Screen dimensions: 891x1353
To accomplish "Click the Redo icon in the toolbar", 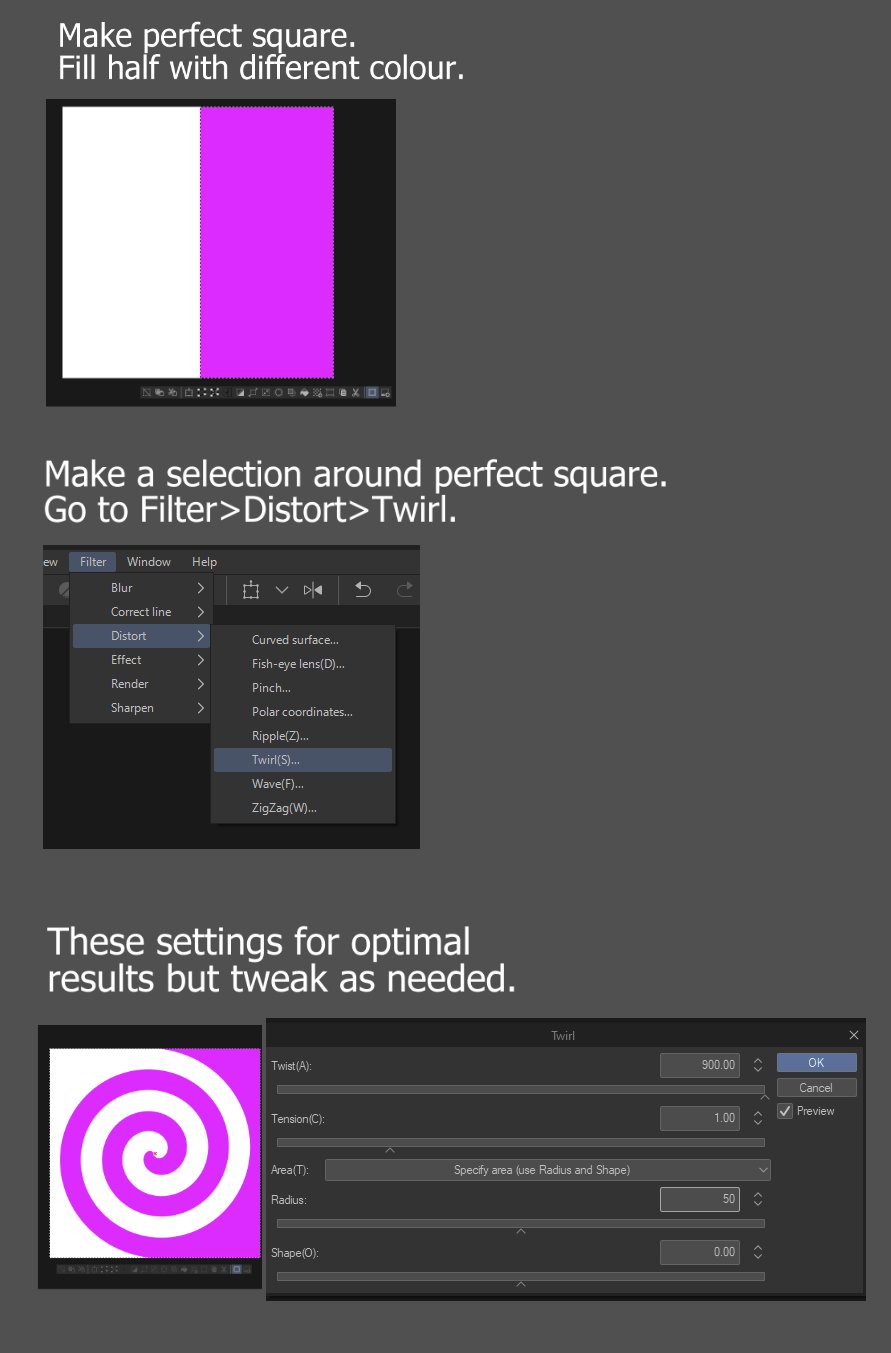I will (x=404, y=590).
